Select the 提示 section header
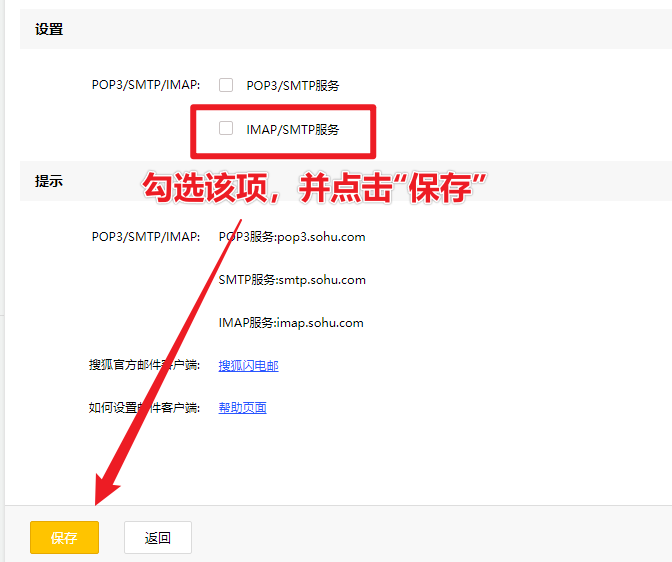Screen dimensions: 672x562 point(49,181)
